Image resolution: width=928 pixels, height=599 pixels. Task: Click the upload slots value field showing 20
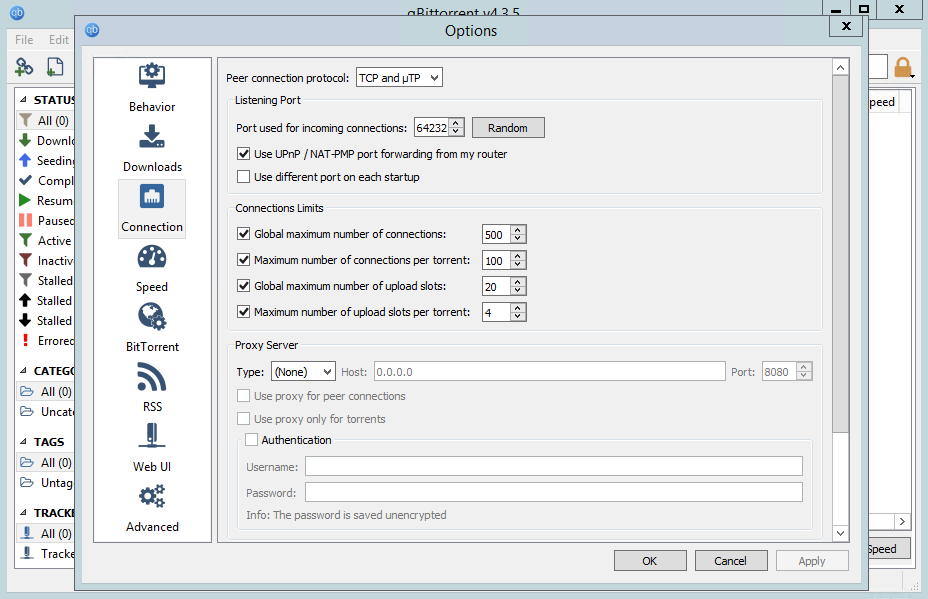pyautogui.click(x=496, y=286)
